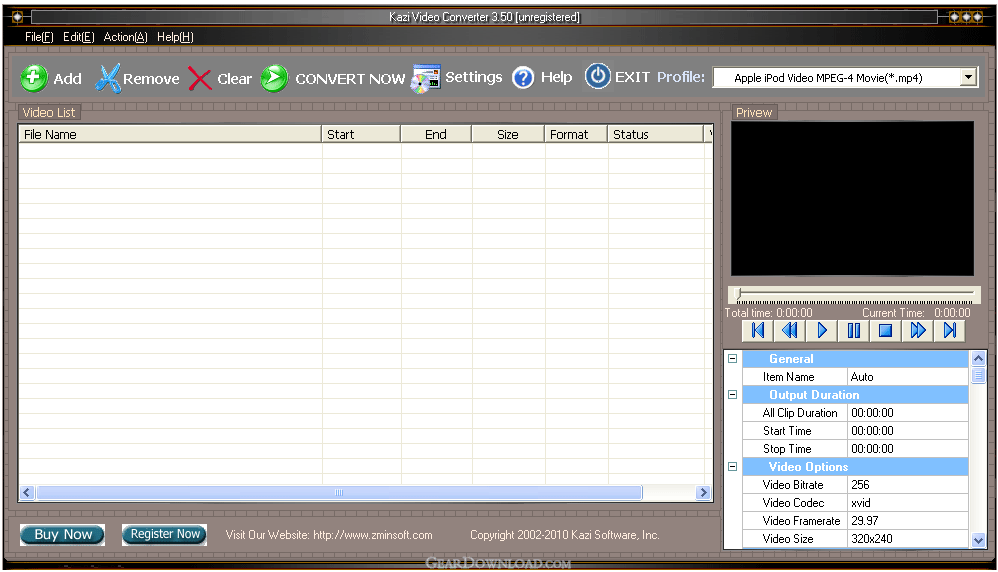The width and height of the screenshot is (998, 572).
Task: Click the Buy Now button
Action: pyautogui.click(x=62, y=534)
